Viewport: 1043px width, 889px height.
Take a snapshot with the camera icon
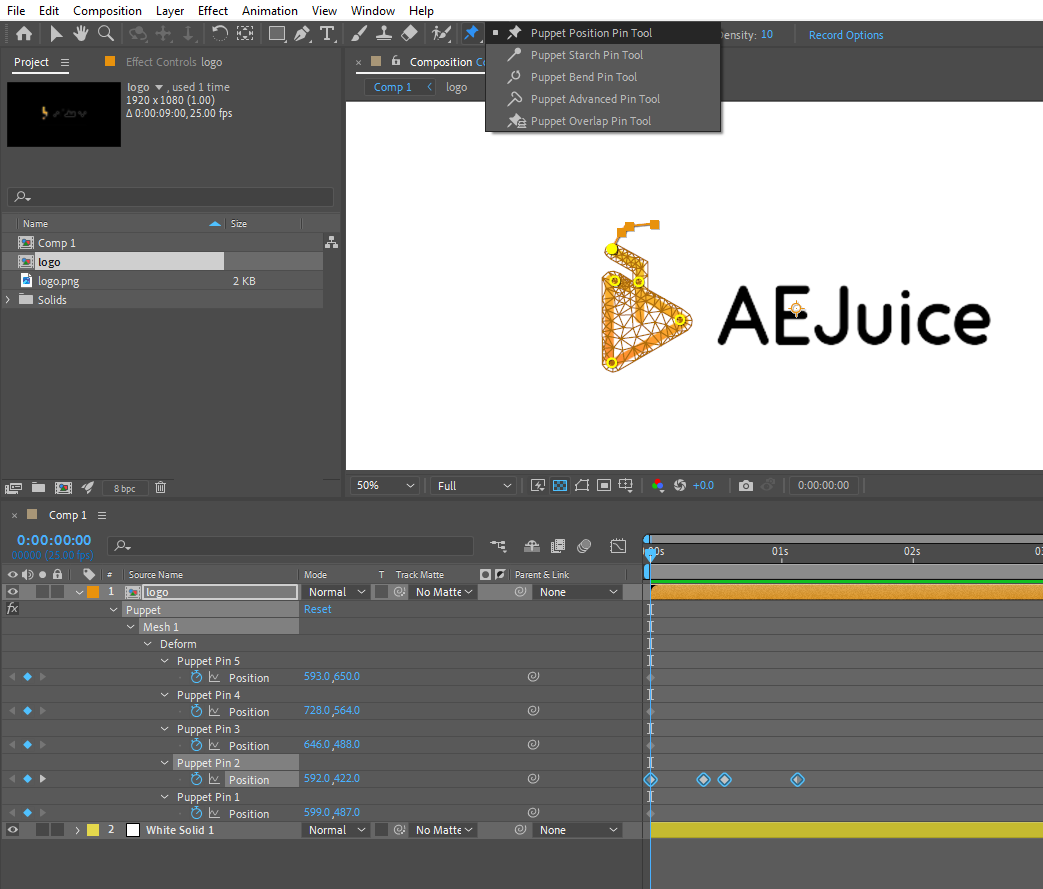click(x=746, y=485)
